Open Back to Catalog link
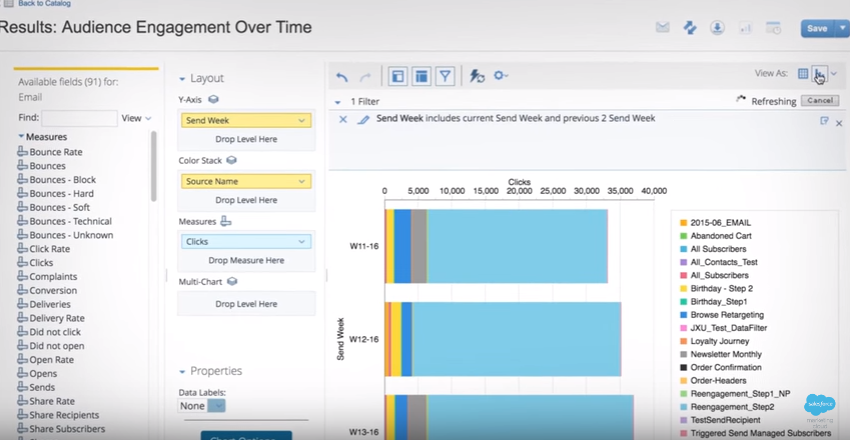Viewport: 850px width, 440px height. [x=44, y=3]
